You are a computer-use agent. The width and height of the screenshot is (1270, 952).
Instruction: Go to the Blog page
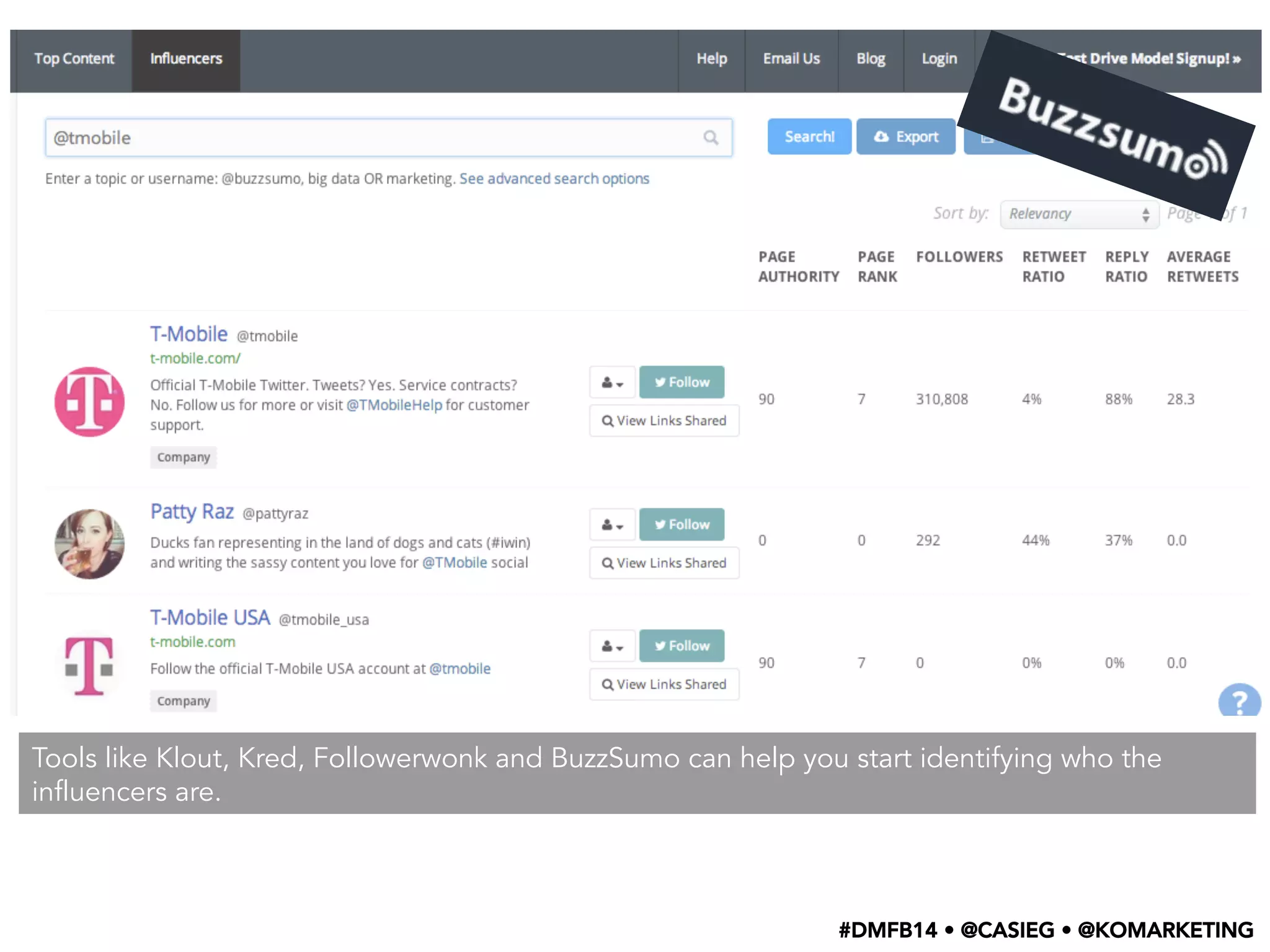[x=871, y=59]
